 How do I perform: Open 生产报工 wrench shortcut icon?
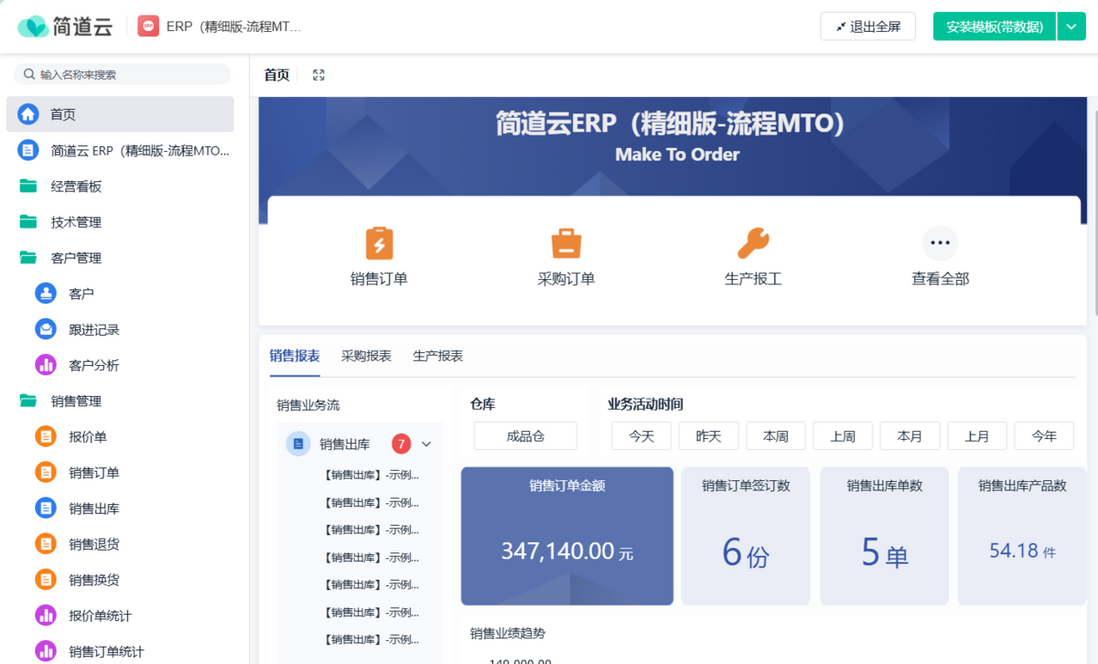point(753,244)
